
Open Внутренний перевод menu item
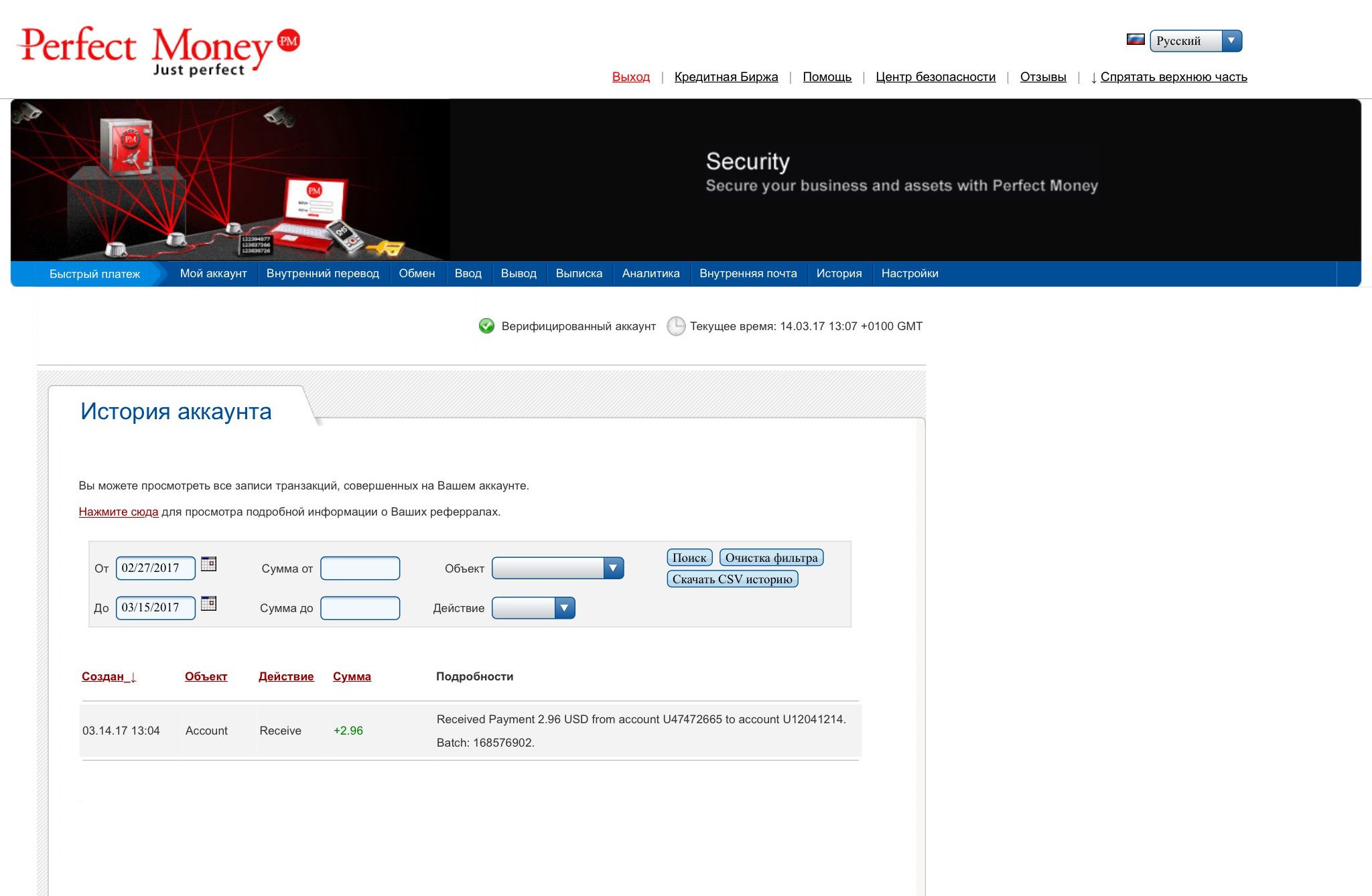tap(323, 273)
